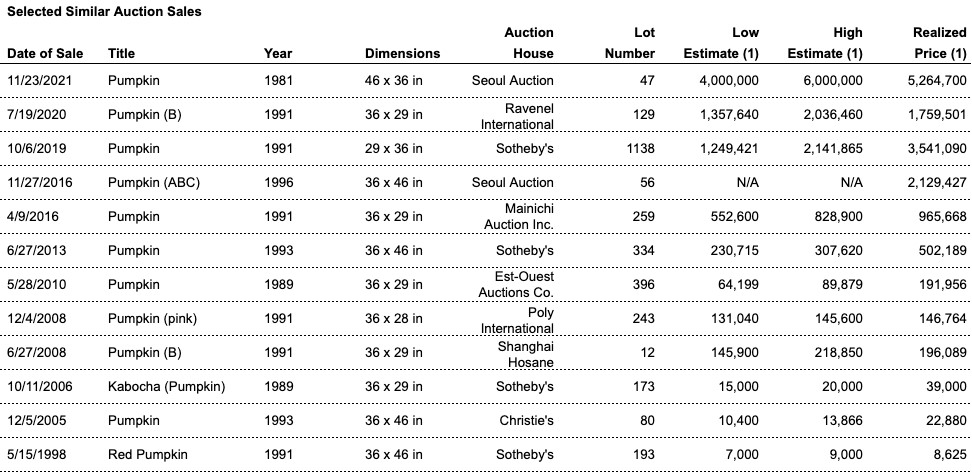972x476 pixels.
Task: Click the "Ravenel International" auction house cell
Action: (x=517, y=116)
